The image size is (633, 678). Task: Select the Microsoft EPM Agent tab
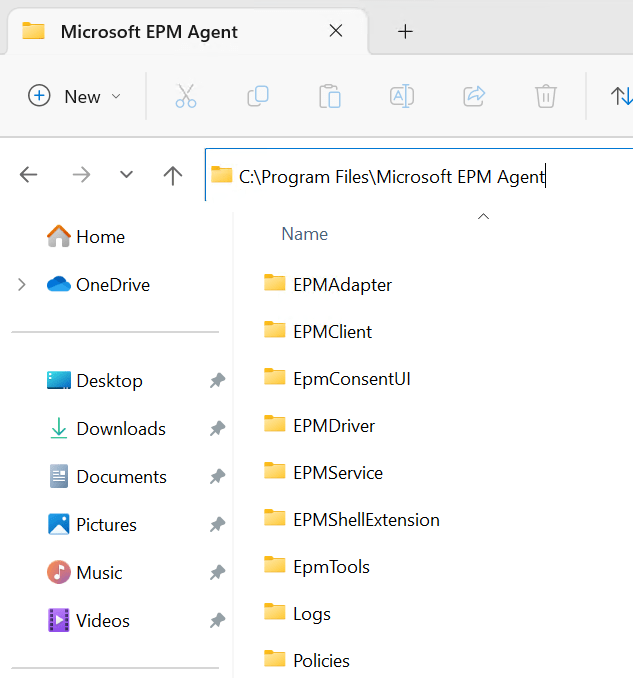[149, 31]
